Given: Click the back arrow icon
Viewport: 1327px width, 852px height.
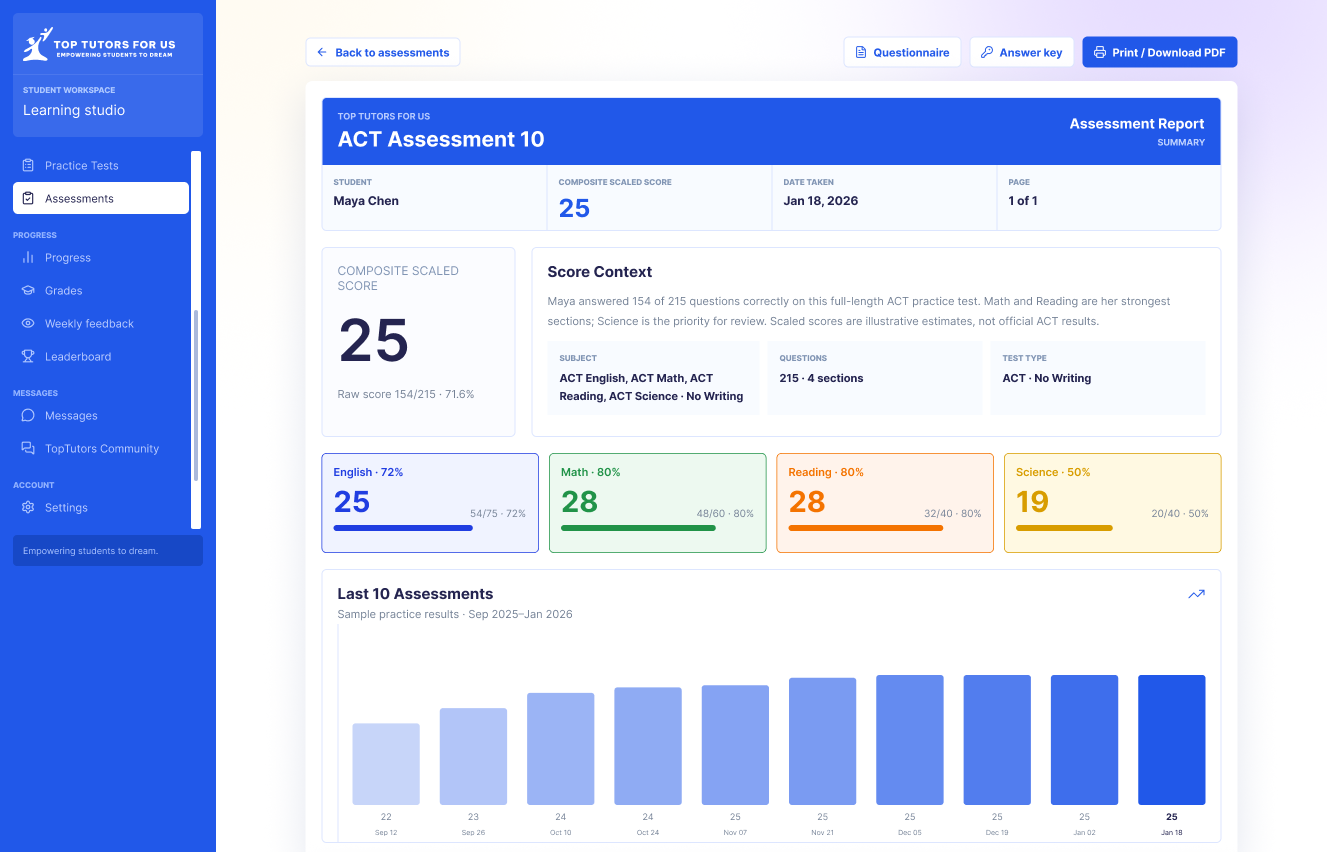Looking at the screenshot, I should (x=322, y=52).
